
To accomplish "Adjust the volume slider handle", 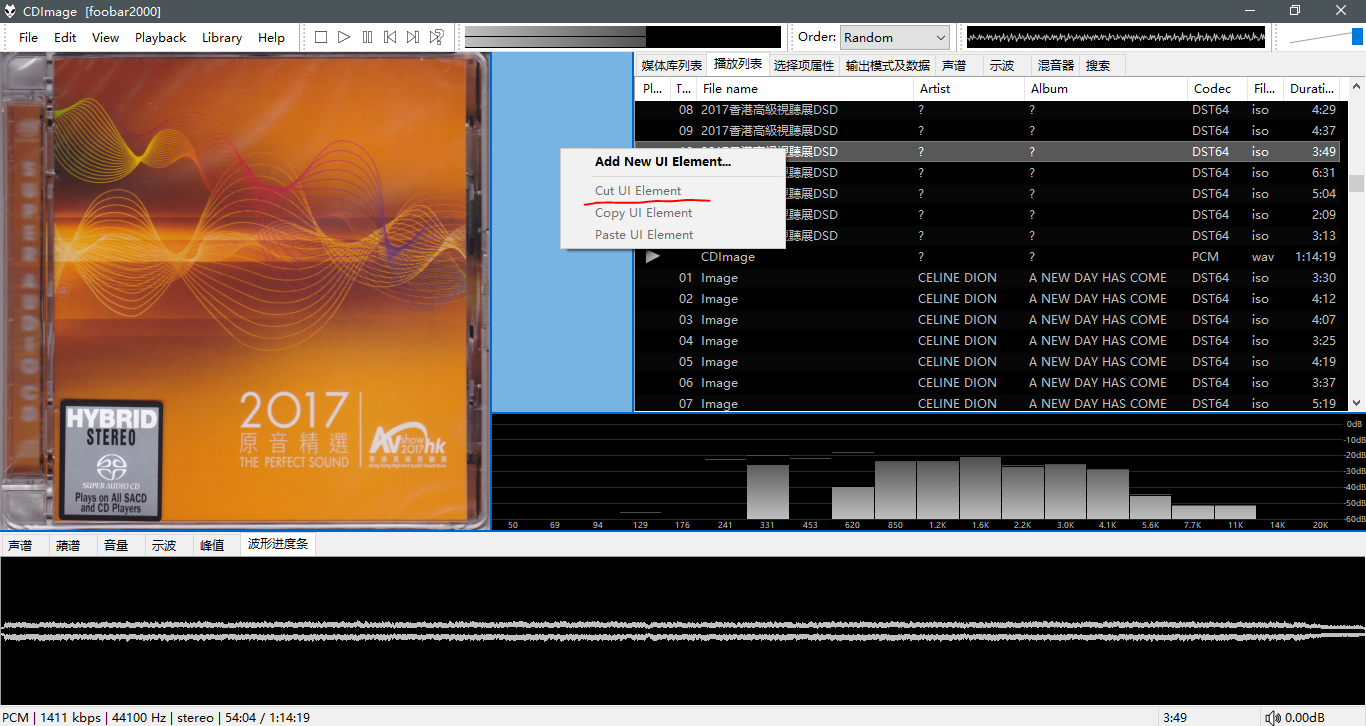I will point(1357,37).
